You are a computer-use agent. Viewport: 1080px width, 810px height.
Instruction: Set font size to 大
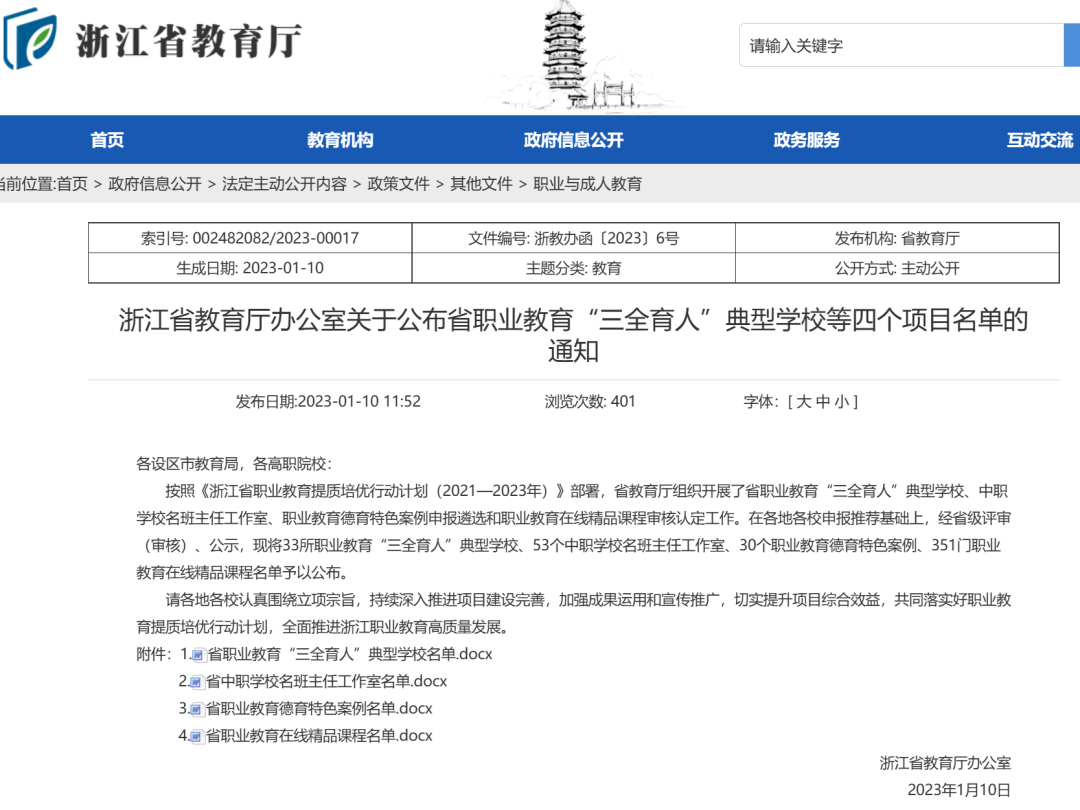click(x=804, y=402)
